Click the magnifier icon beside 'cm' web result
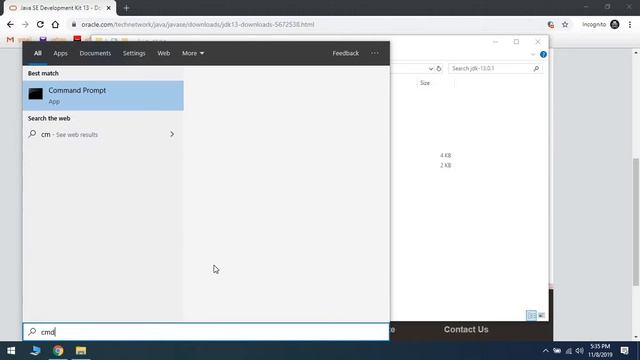The width and height of the screenshot is (640, 360). (x=32, y=133)
